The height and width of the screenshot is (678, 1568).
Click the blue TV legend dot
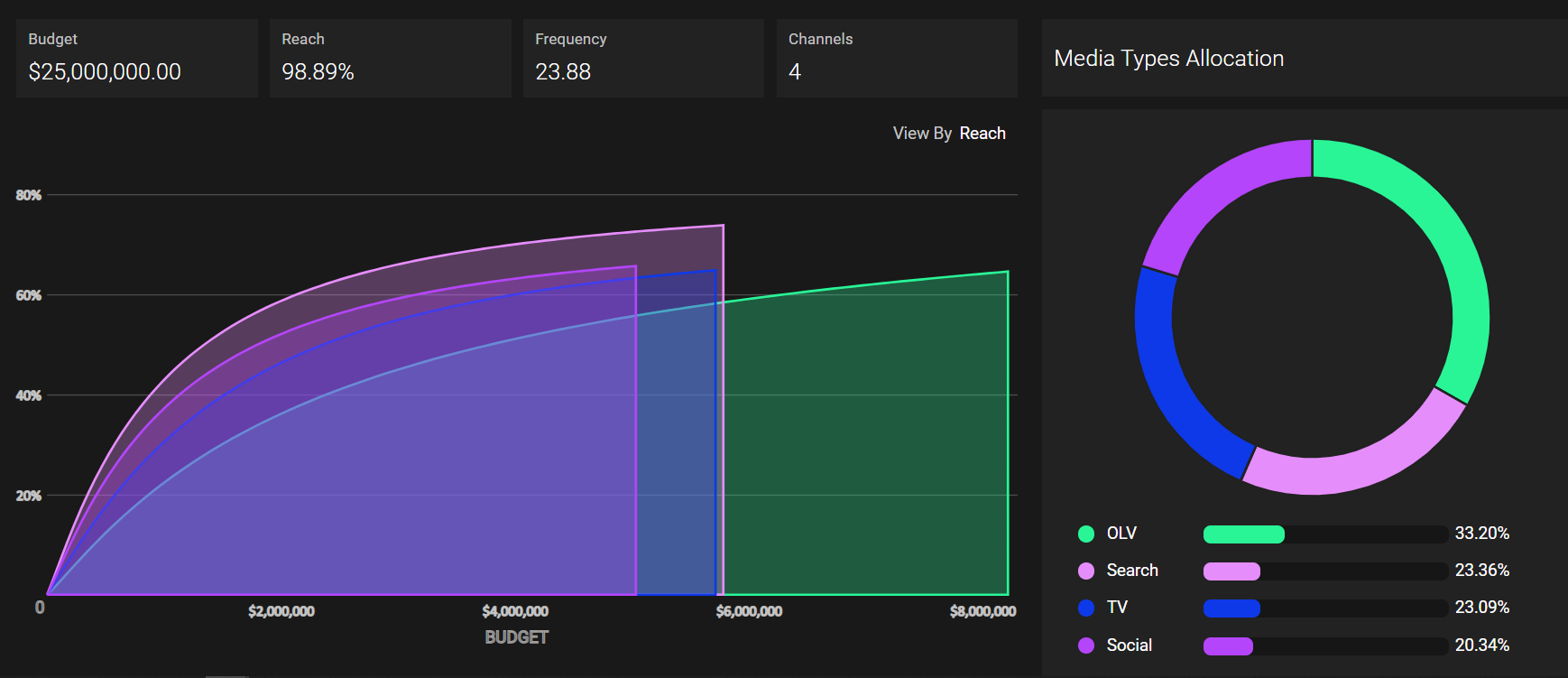[x=1086, y=608]
